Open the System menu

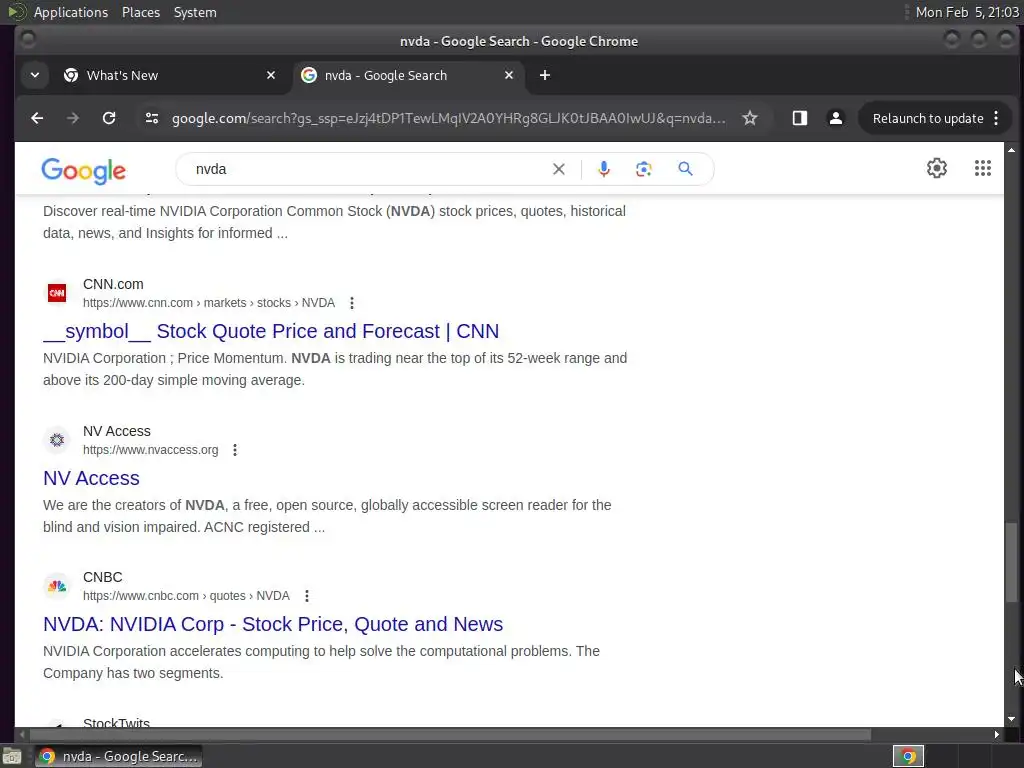tap(195, 12)
